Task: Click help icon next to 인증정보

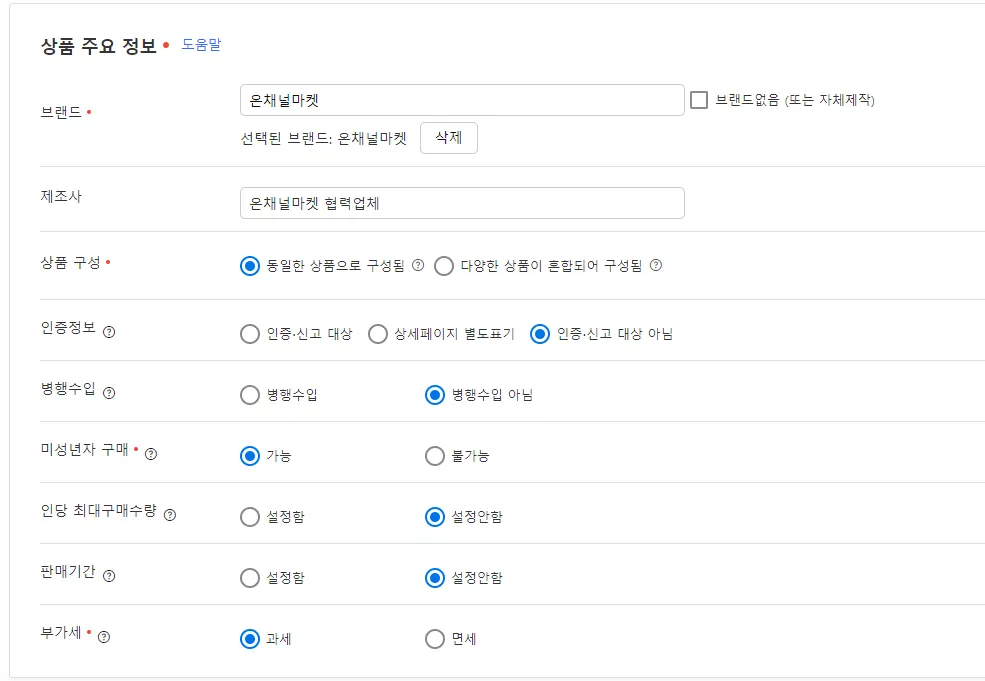Action: [x=109, y=332]
